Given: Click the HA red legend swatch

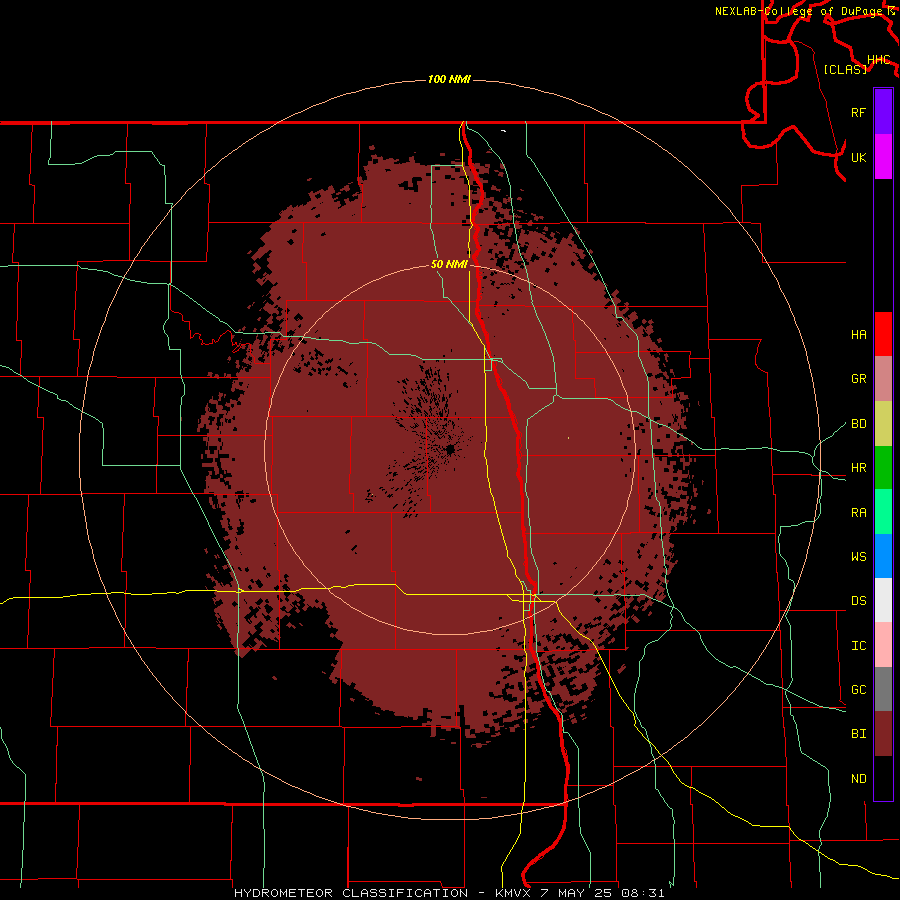Looking at the screenshot, I should (x=883, y=334).
